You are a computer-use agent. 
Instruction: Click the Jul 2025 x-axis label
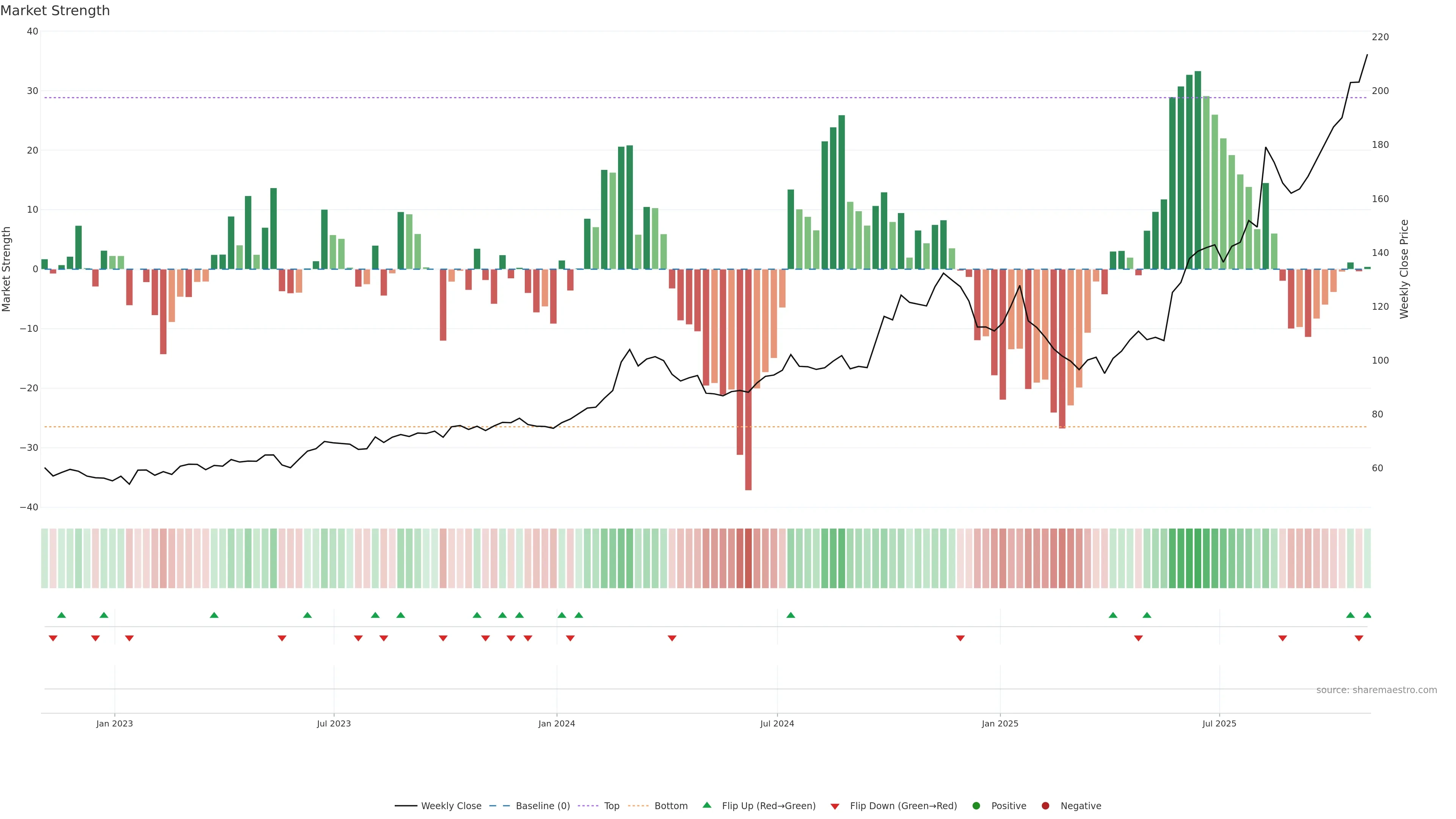1219,723
